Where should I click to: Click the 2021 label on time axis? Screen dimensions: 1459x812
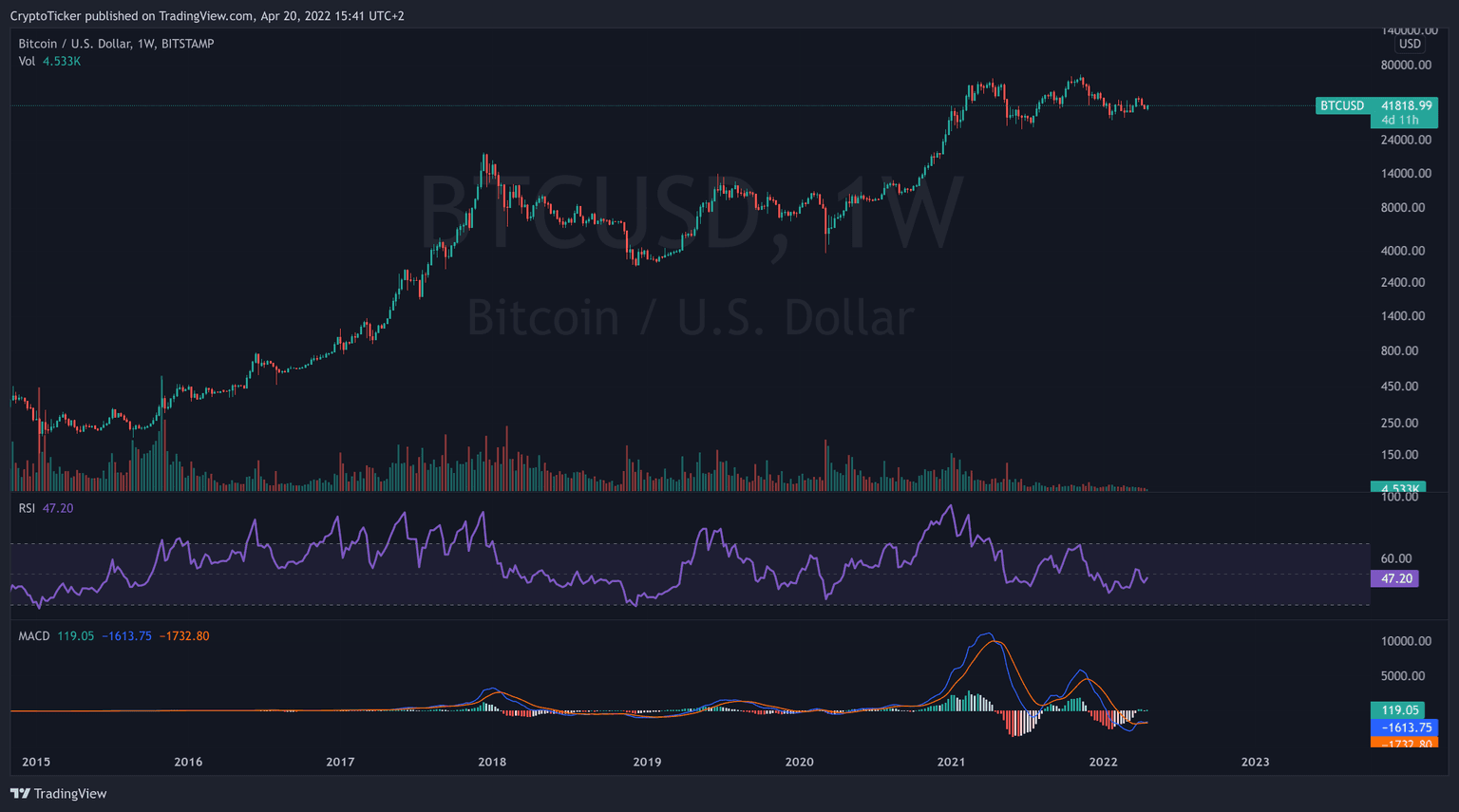[951, 763]
